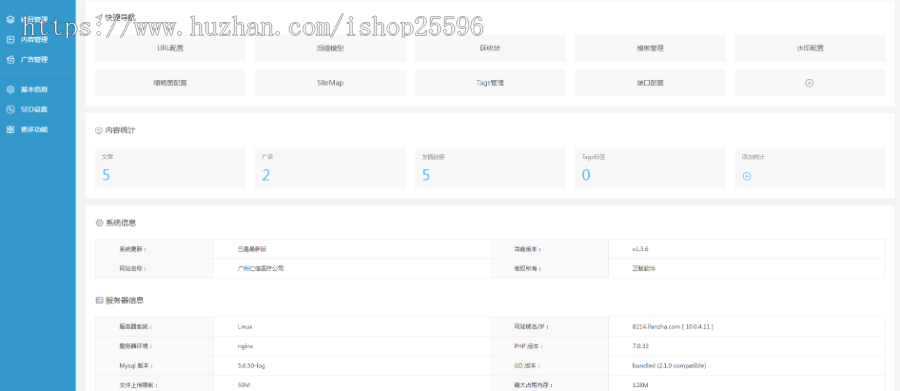
Task: Click the 已是最新版 update status text
Action: [252, 249]
